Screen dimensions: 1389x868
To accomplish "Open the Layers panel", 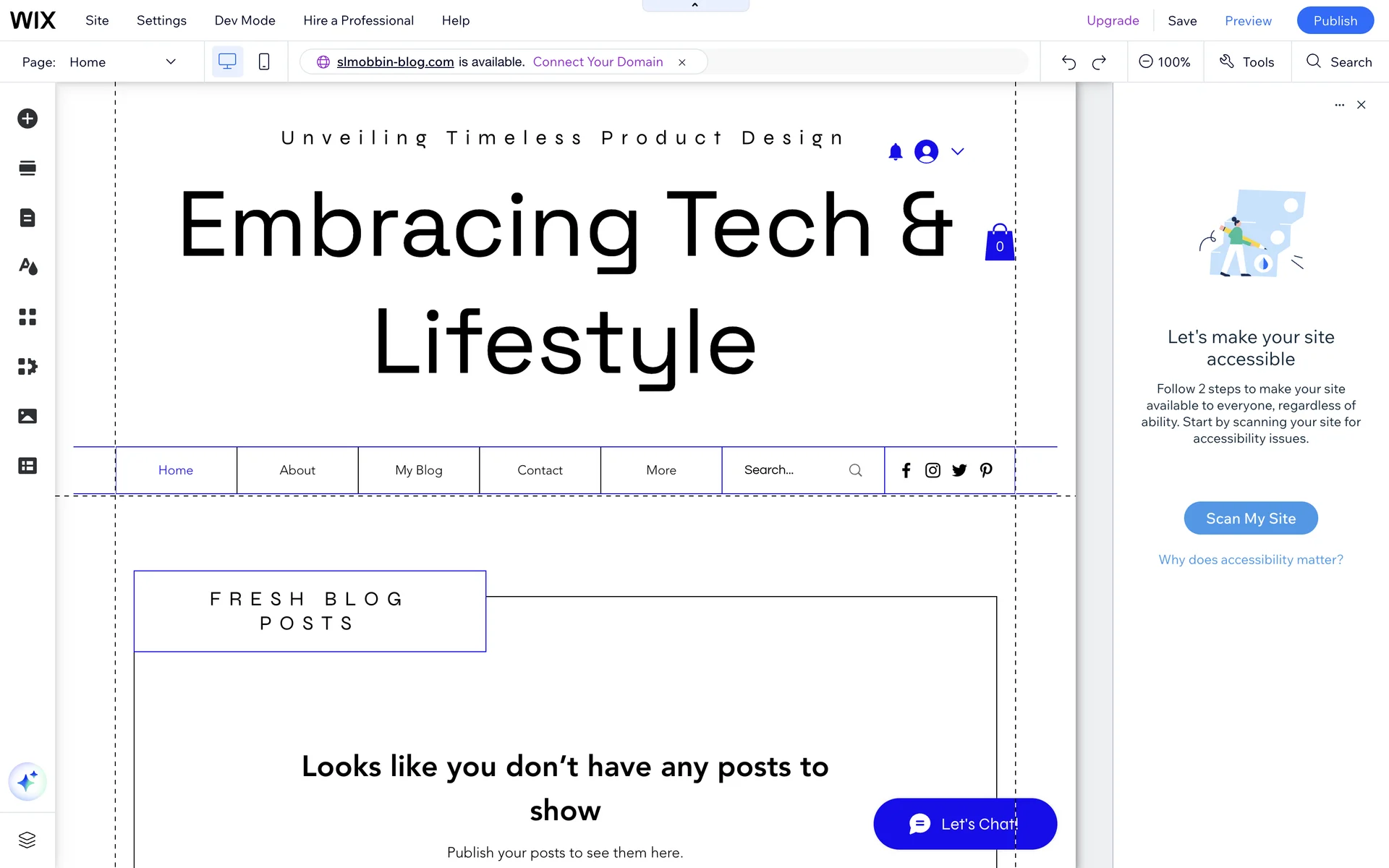I will pos(27,840).
